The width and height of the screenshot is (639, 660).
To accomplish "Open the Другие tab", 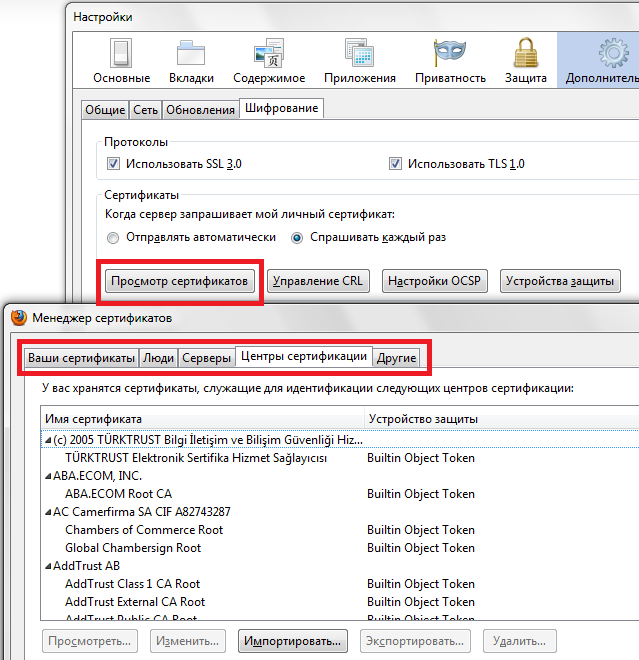I will coord(397,358).
